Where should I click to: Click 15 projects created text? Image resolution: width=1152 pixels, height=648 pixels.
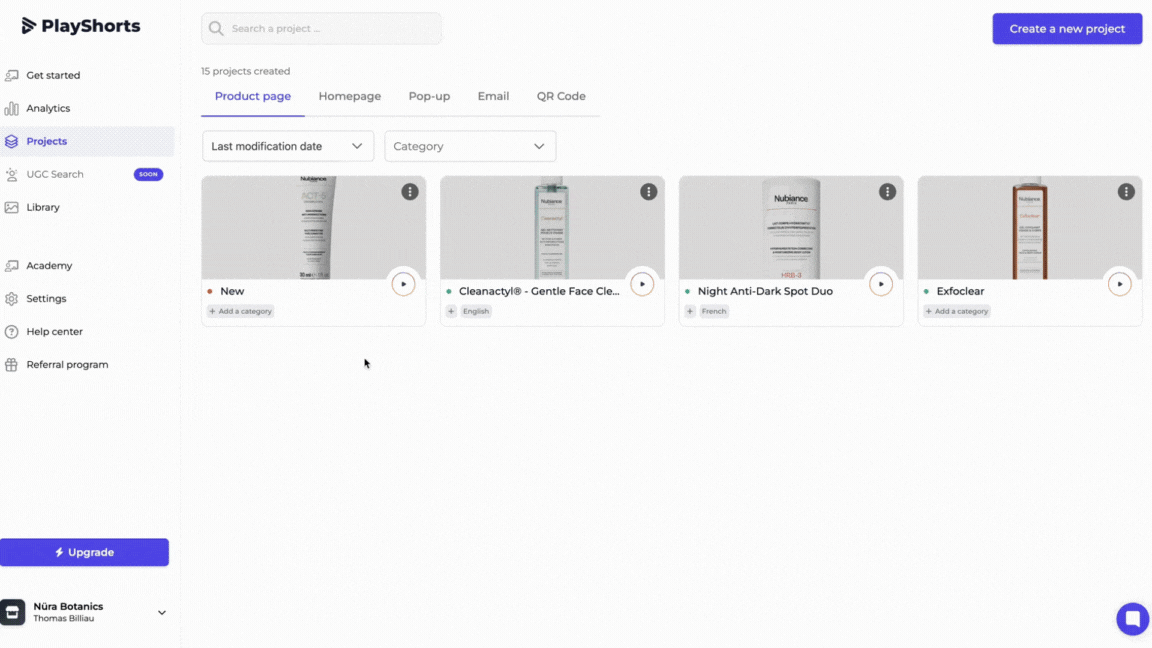pyautogui.click(x=245, y=71)
